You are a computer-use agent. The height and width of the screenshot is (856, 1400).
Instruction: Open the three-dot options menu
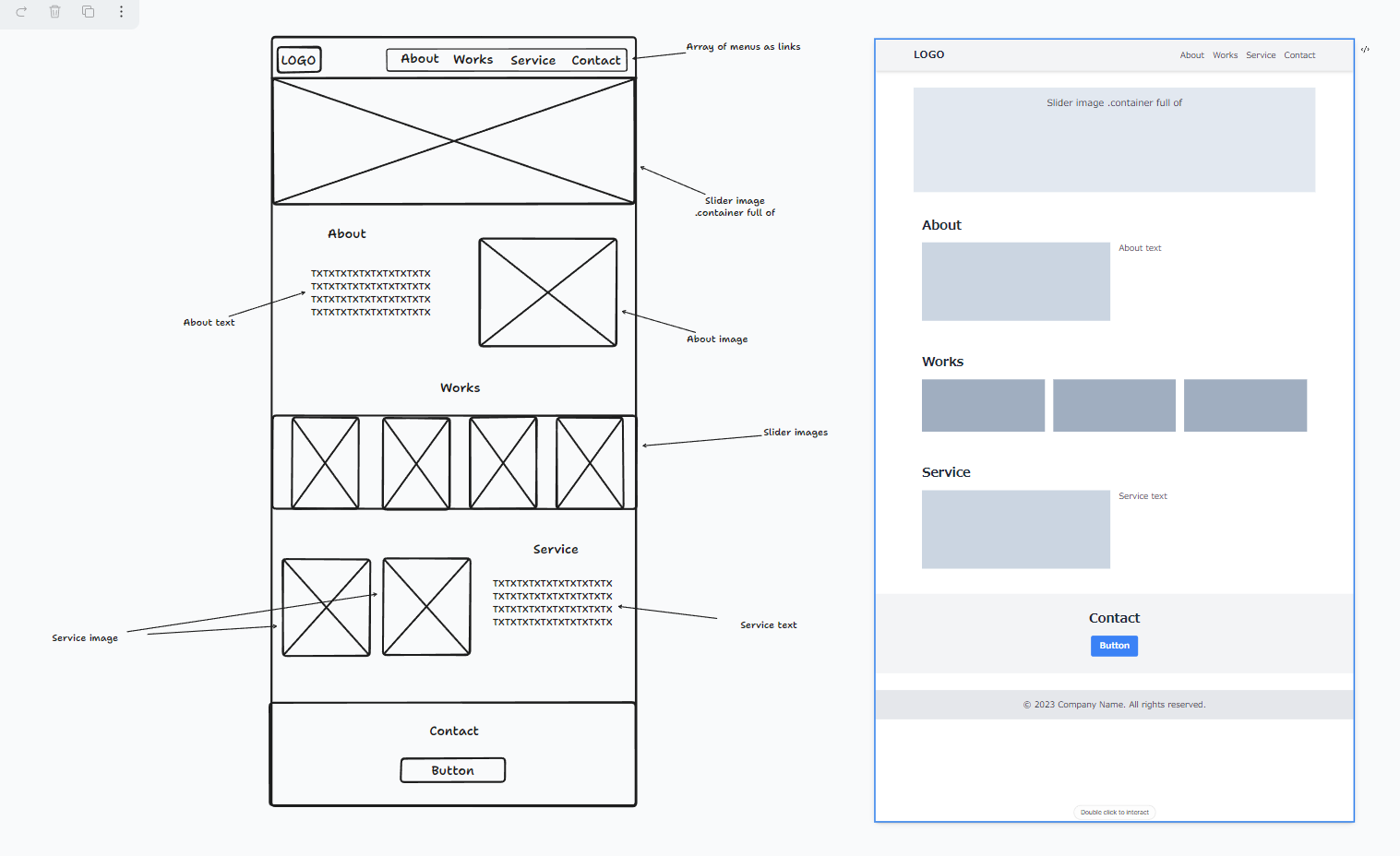[121, 12]
